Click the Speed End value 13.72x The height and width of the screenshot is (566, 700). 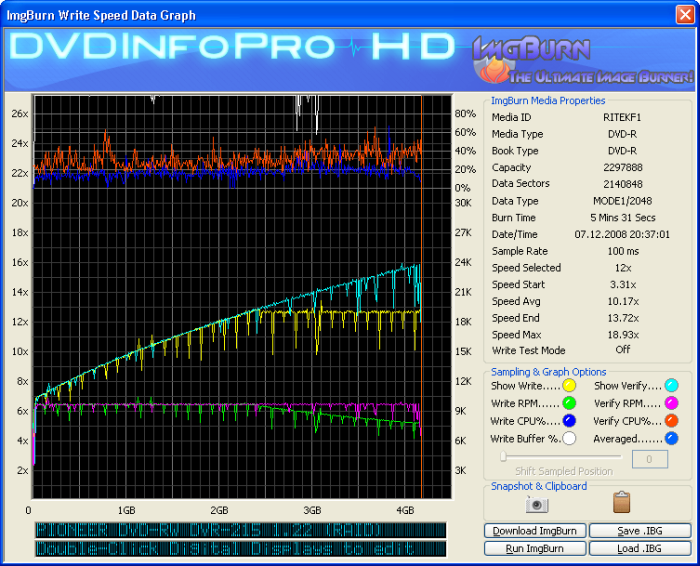tap(623, 318)
